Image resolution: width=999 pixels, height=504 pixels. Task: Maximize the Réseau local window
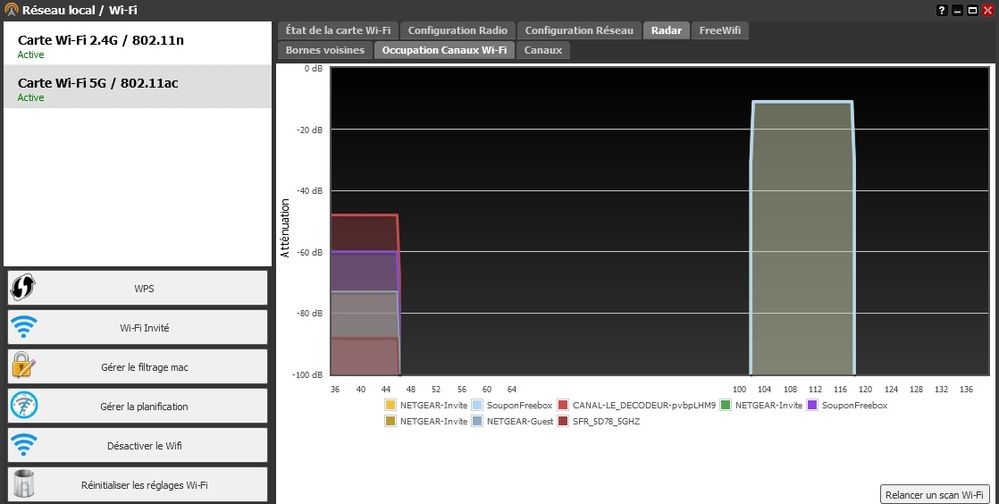click(x=972, y=10)
